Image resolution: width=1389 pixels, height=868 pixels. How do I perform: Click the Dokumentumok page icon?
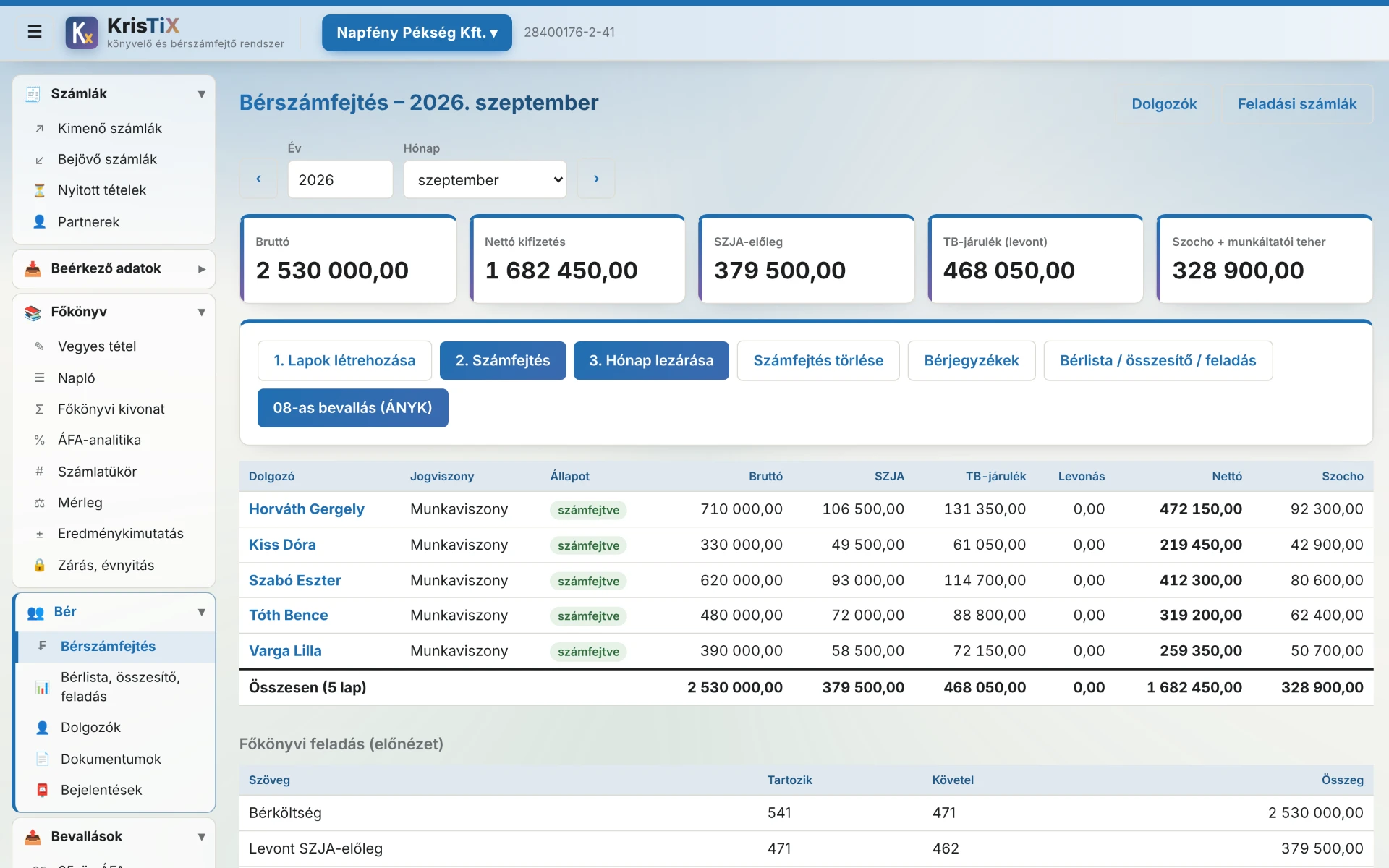(43, 759)
